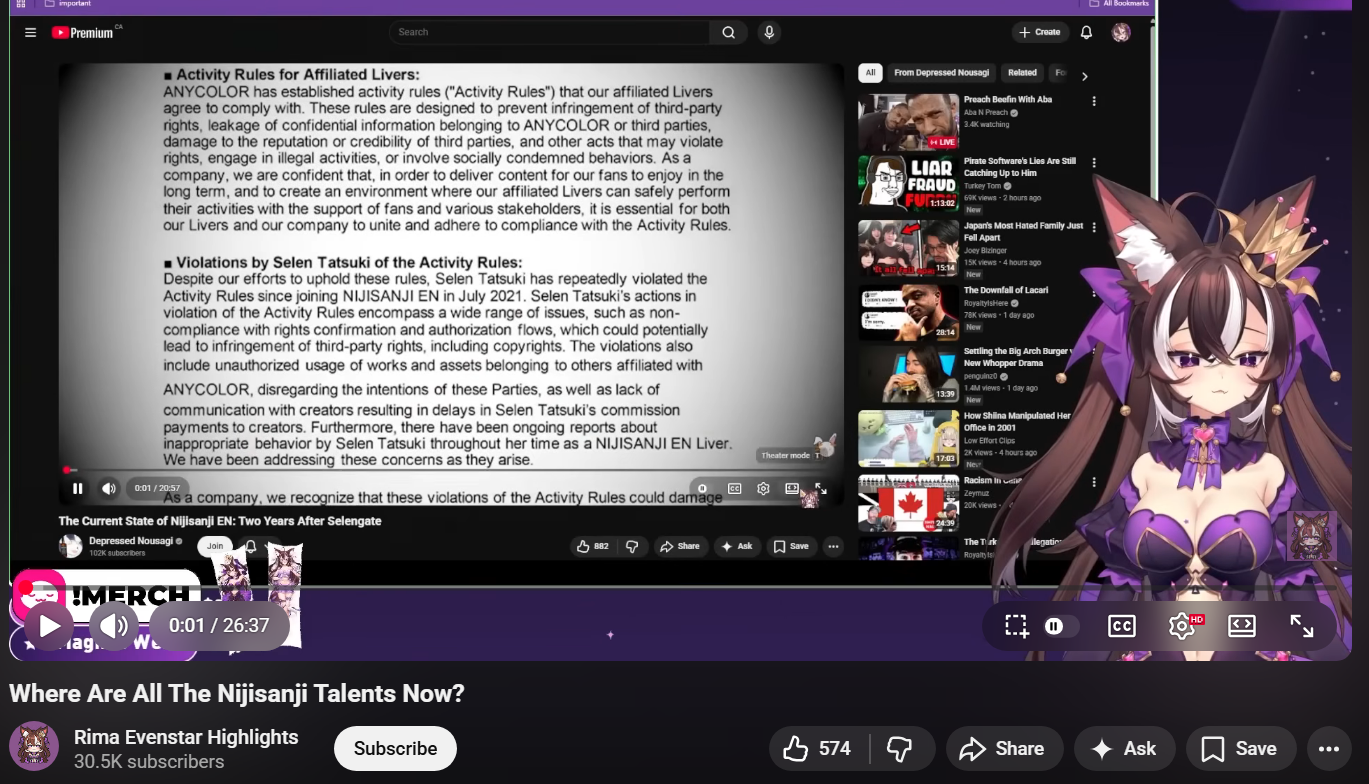Click the bell beside the Join button

(250, 546)
